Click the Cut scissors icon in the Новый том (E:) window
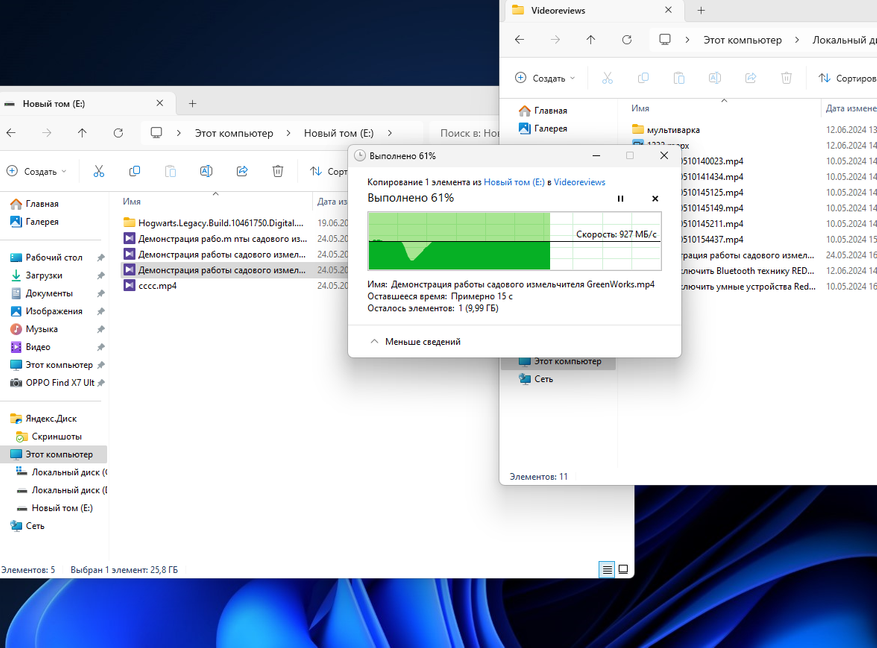 pyautogui.click(x=99, y=171)
